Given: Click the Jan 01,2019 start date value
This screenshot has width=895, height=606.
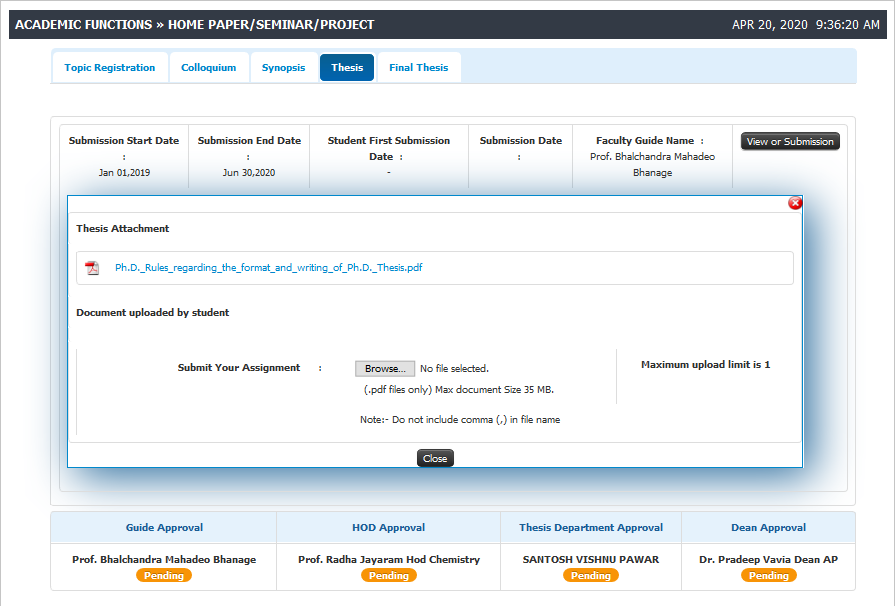Looking at the screenshot, I should (x=124, y=172).
